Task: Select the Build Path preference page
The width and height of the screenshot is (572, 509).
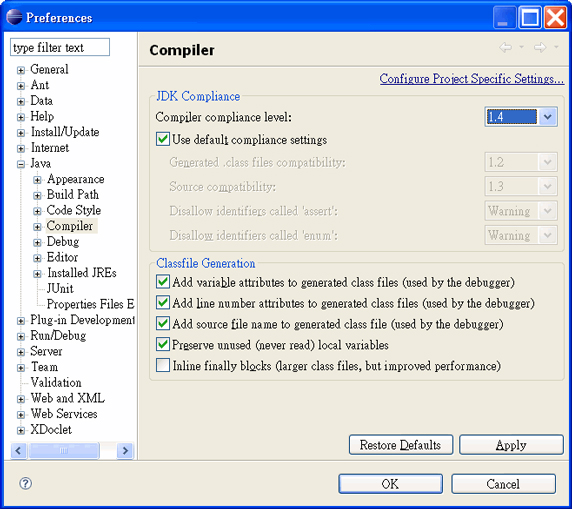Action: tap(73, 194)
